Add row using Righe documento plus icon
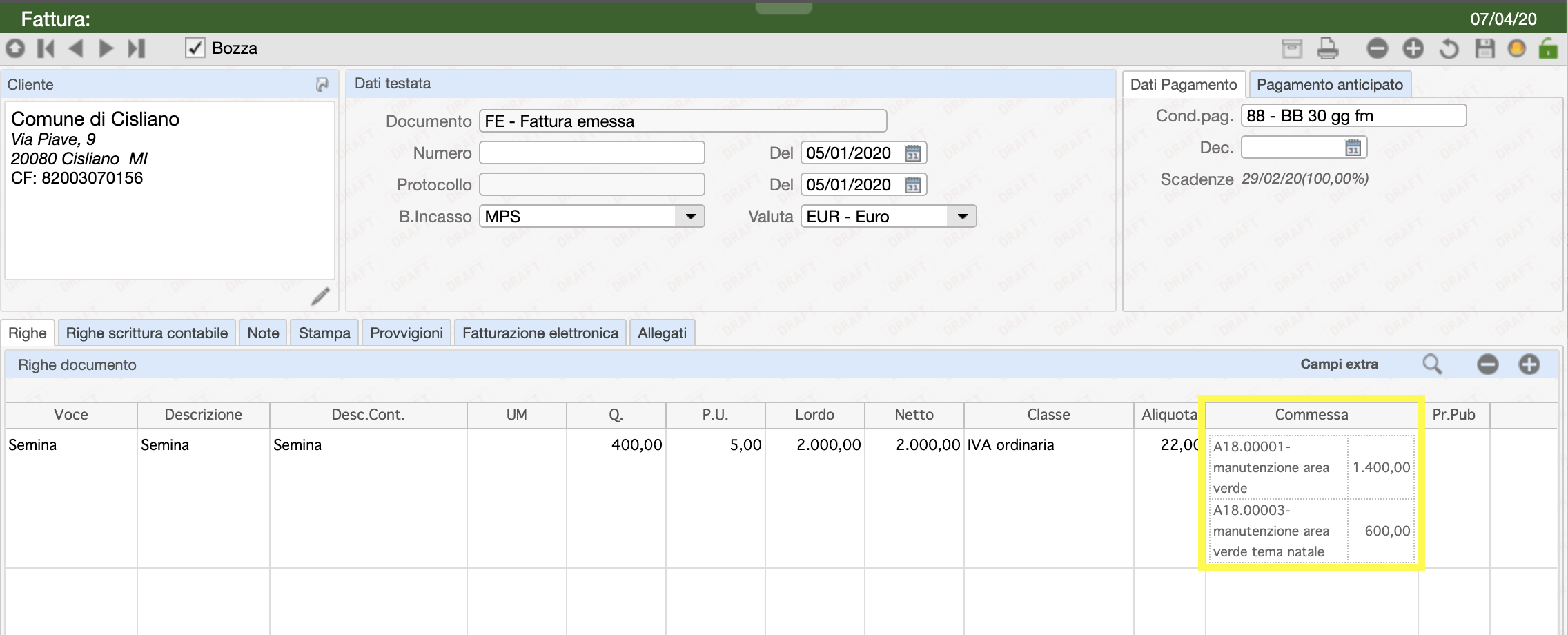1568x635 pixels. tap(1529, 364)
